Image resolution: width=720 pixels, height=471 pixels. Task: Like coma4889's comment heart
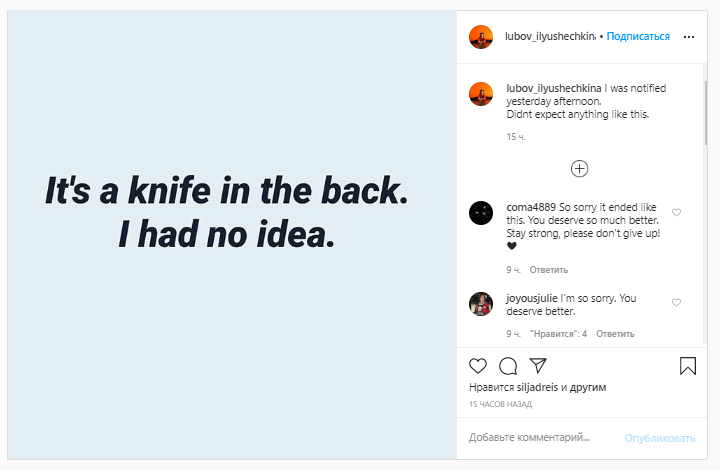click(676, 212)
